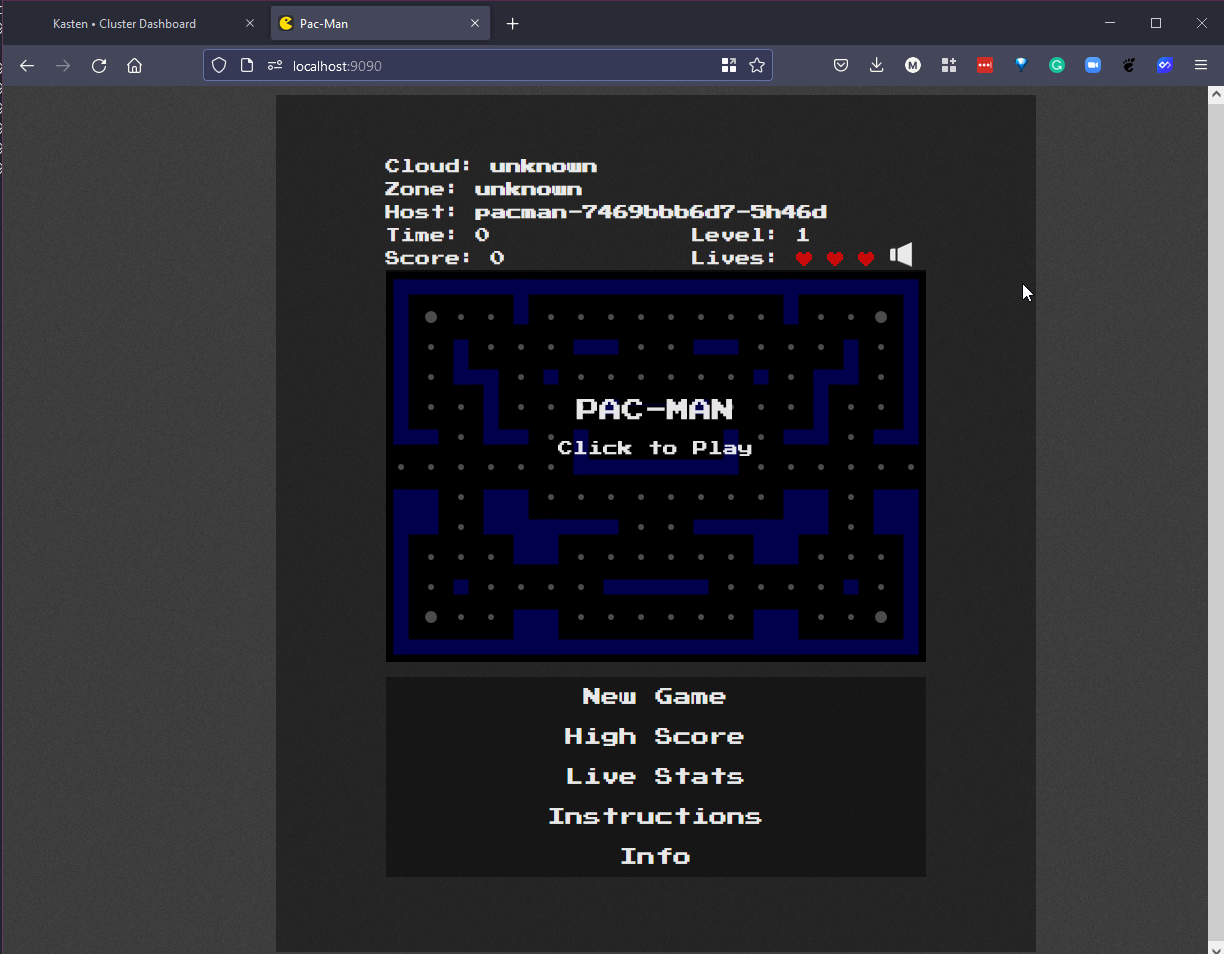Image resolution: width=1224 pixels, height=954 pixels.
Task: Open Live Stats
Action: (x=655, y=777)
